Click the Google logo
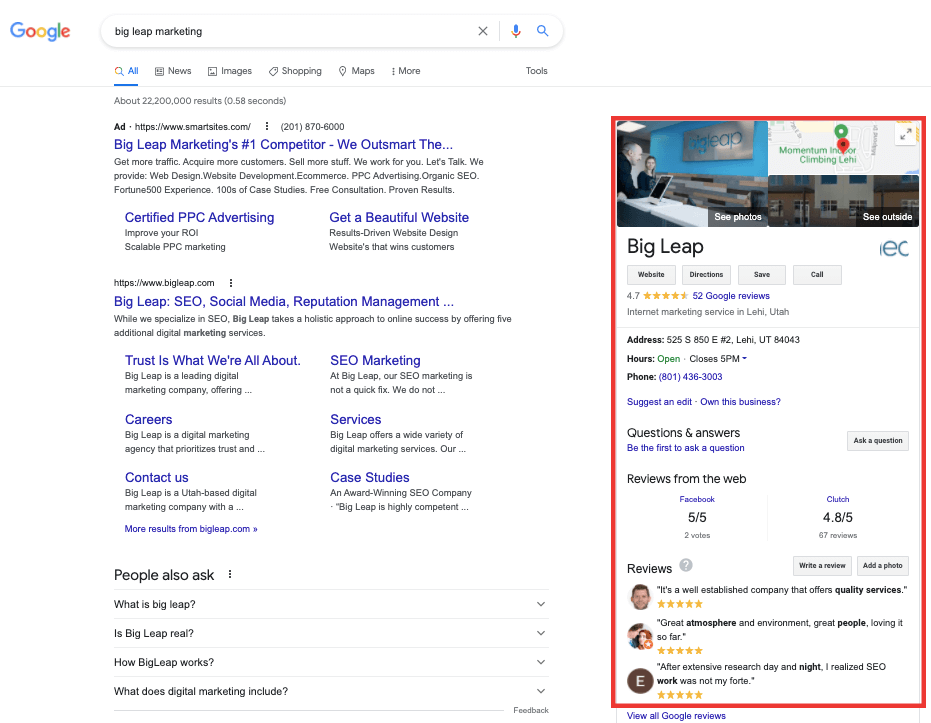The image size is (931, 723). [40, 31]
